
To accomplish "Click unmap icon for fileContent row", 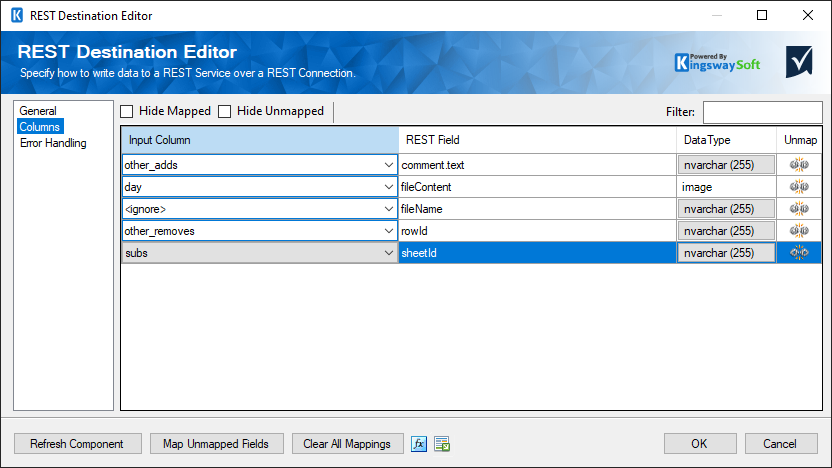I will click(x=799, y=187).
